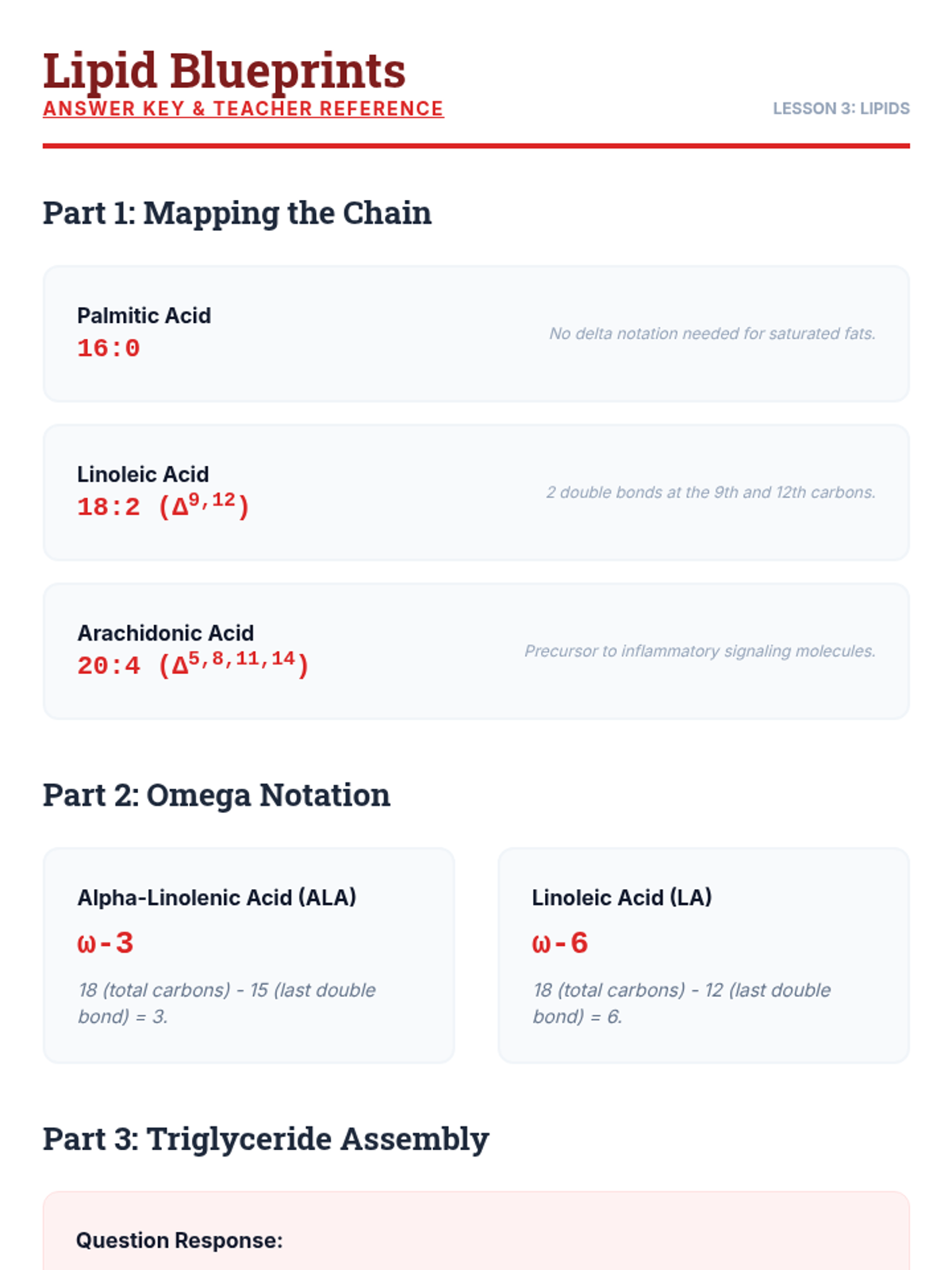This screenshot has height=1270, width=952.
Task: Click the Question Response label
Action: tap(179, 1240)
